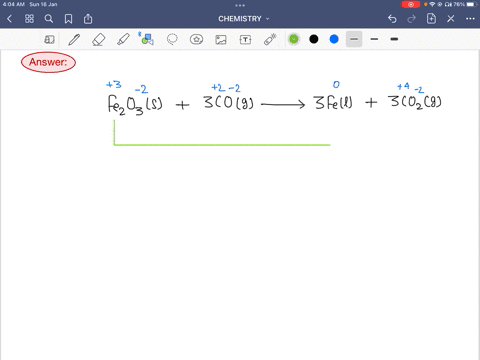Select the Image insert tool
480x360 pixels.
point(221,40)
